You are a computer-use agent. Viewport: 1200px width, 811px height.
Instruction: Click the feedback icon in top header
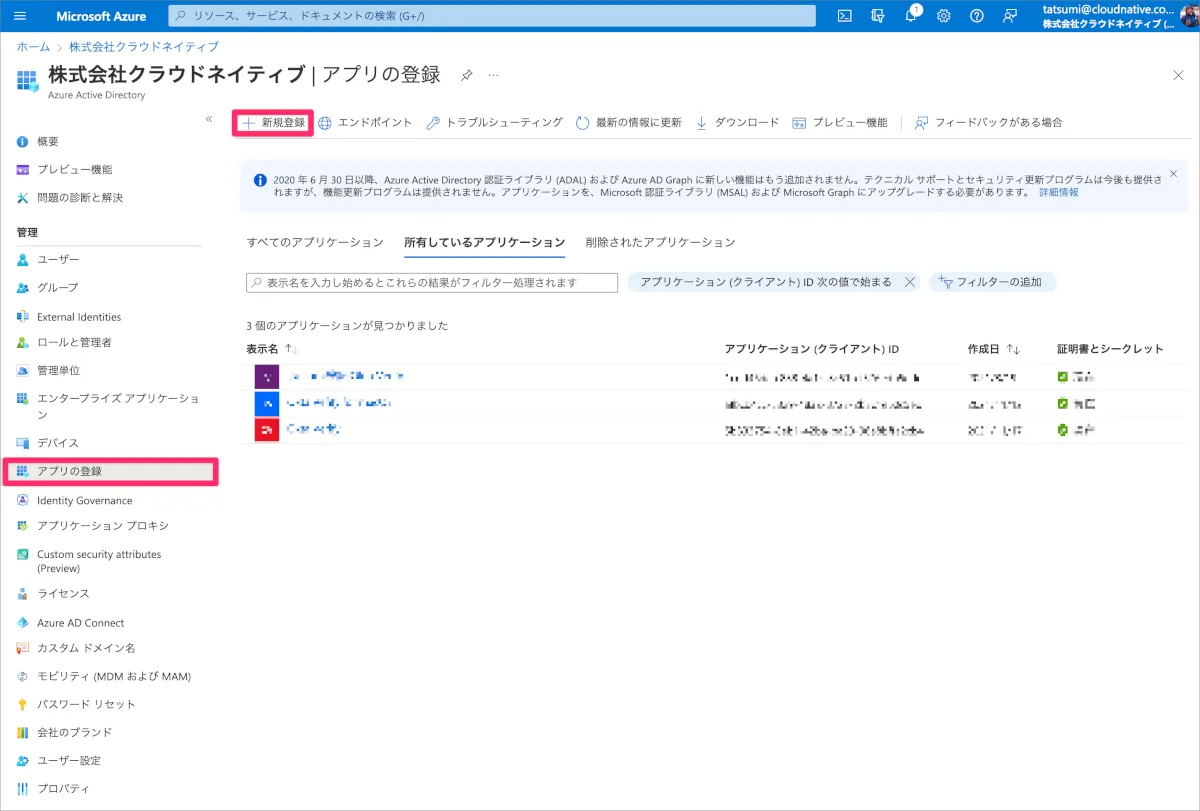pos(1010,16)
